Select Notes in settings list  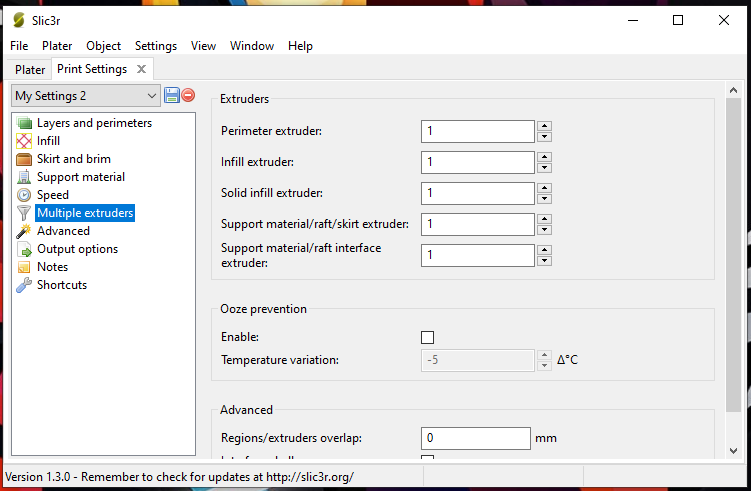[53, 267]
